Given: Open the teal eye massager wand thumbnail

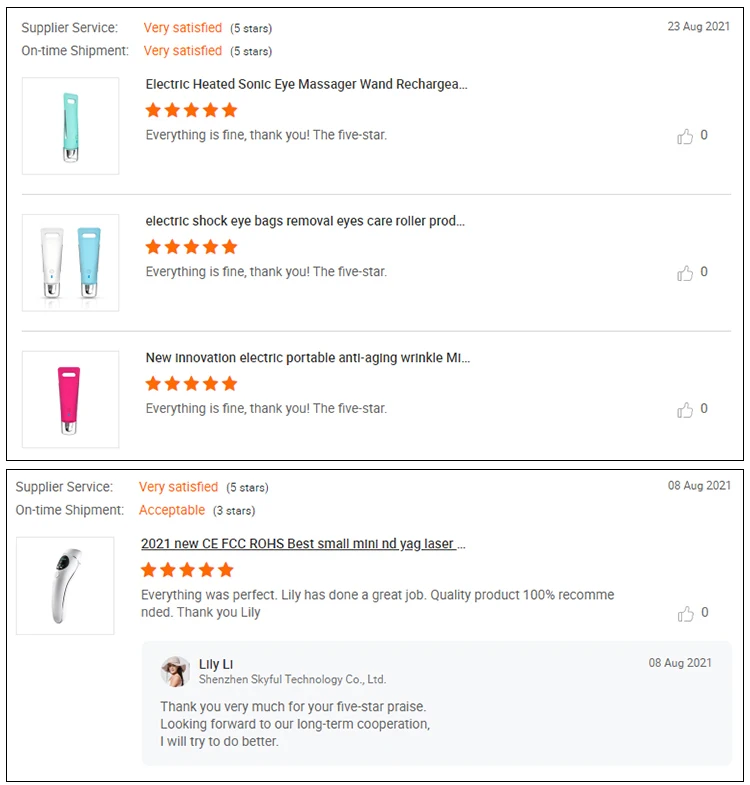Looking at the screenshot, I should [70, 126].
